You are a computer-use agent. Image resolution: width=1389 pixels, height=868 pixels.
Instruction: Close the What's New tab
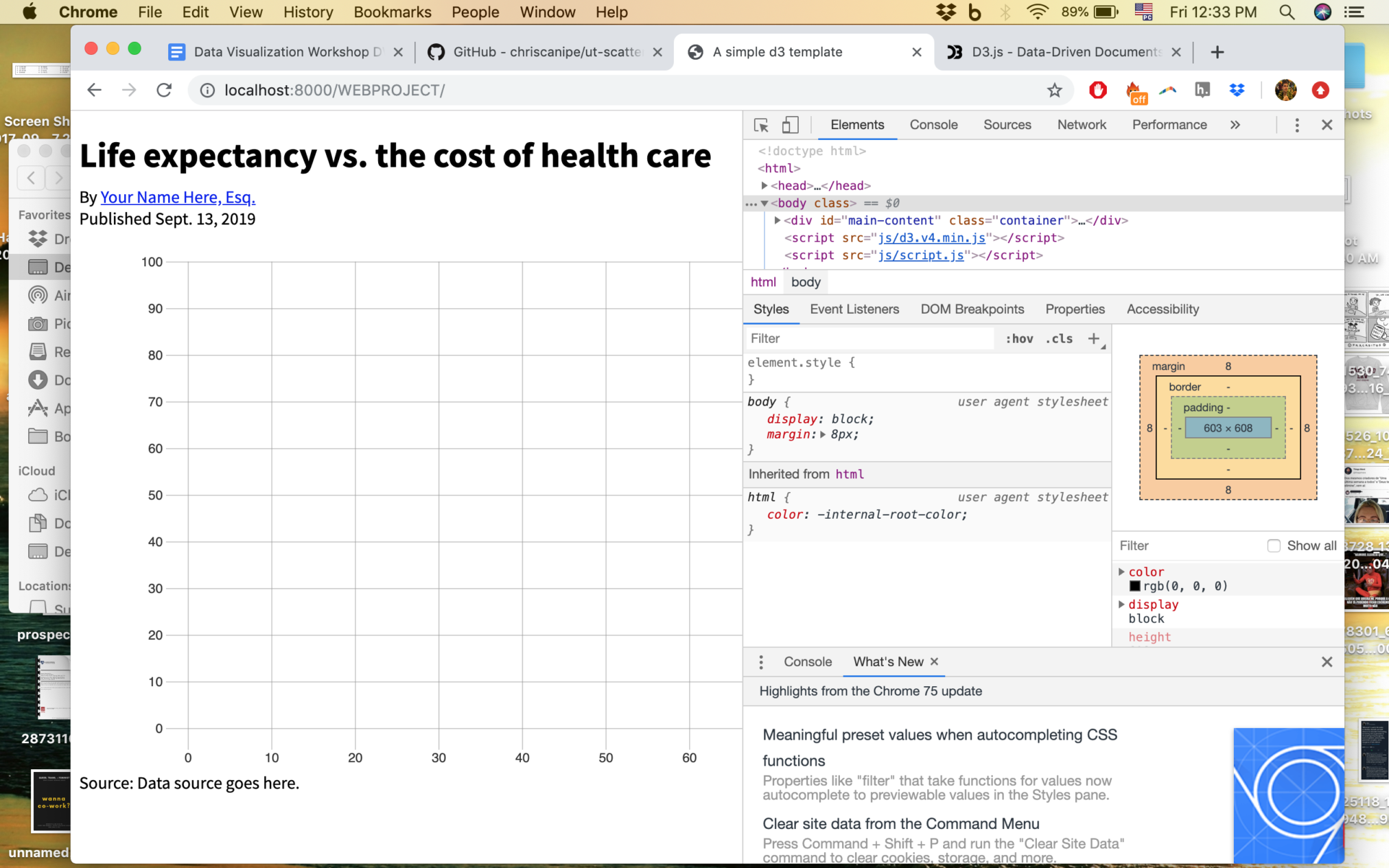pyautogui.click(x=934, y=661)
